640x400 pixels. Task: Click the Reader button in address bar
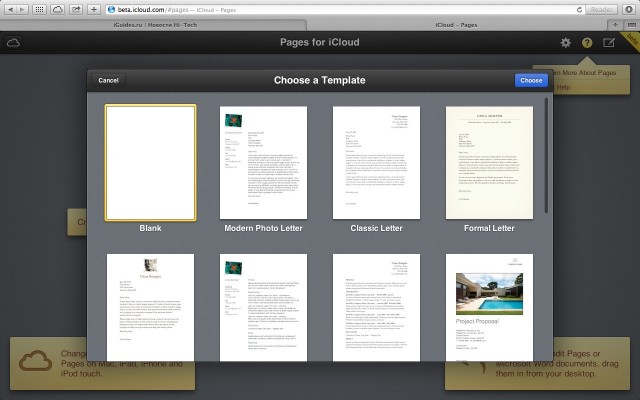601,9
